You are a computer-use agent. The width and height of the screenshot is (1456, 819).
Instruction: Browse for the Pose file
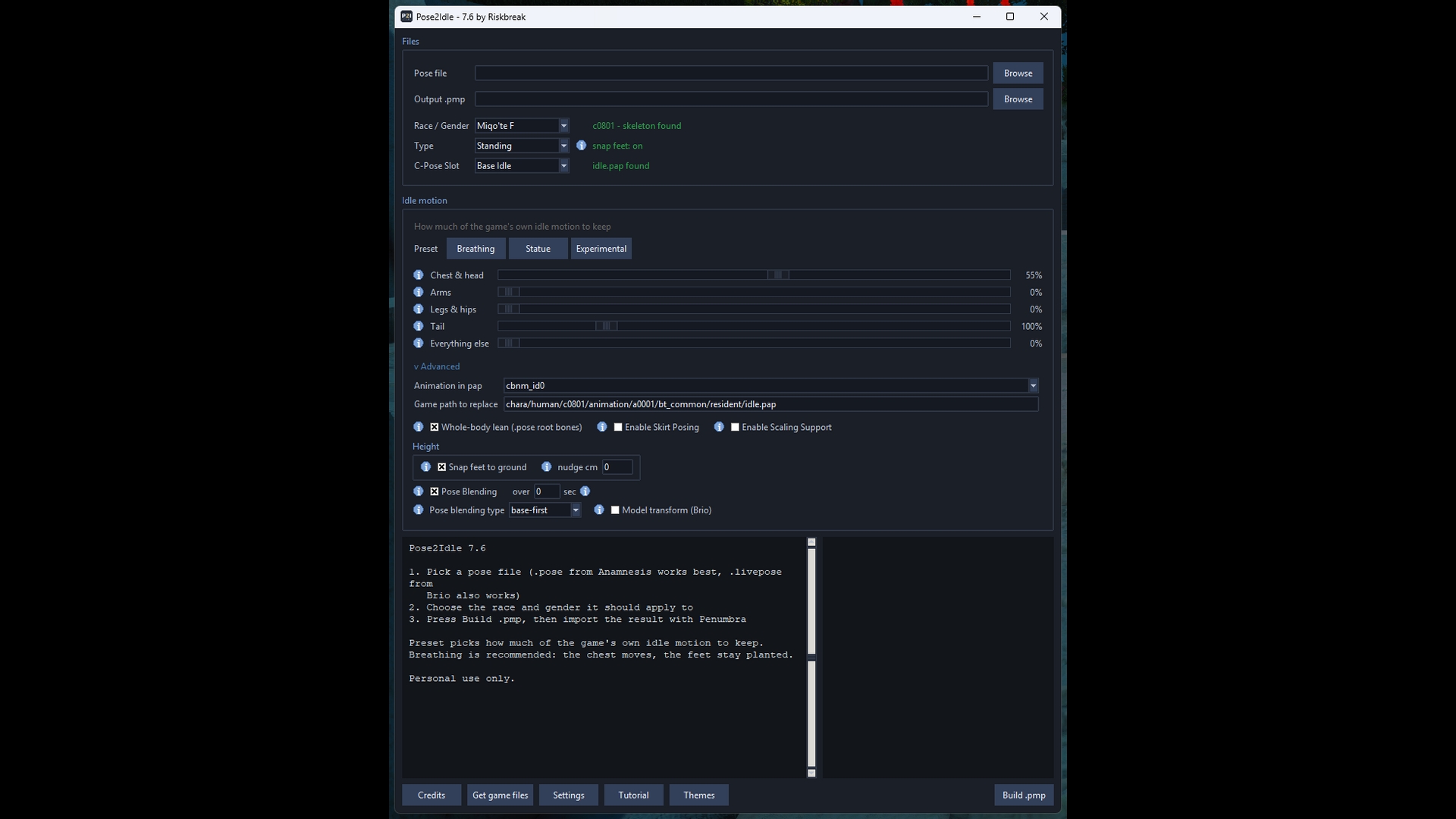tap(1018, 73)
